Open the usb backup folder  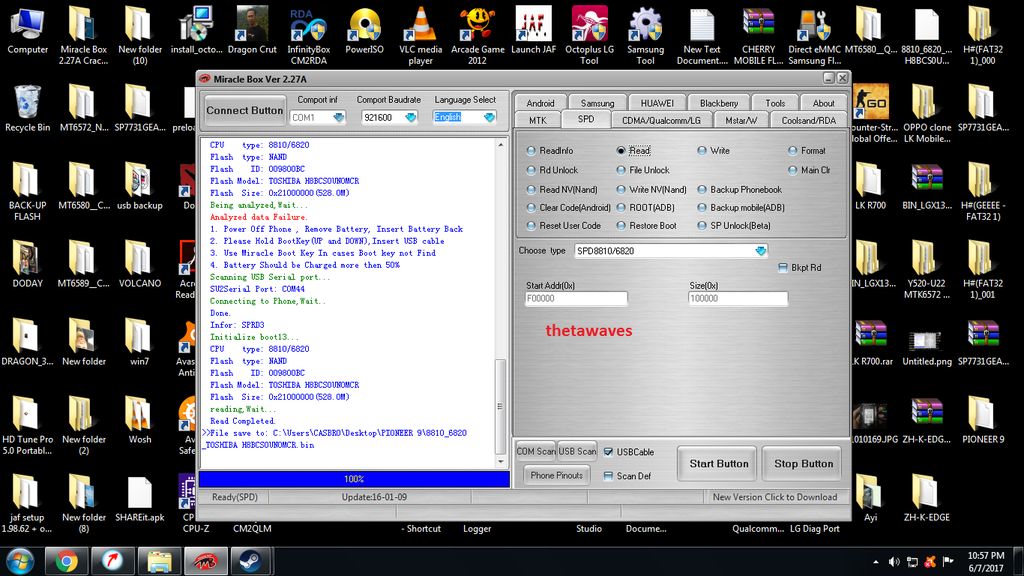tap(139, 187)
